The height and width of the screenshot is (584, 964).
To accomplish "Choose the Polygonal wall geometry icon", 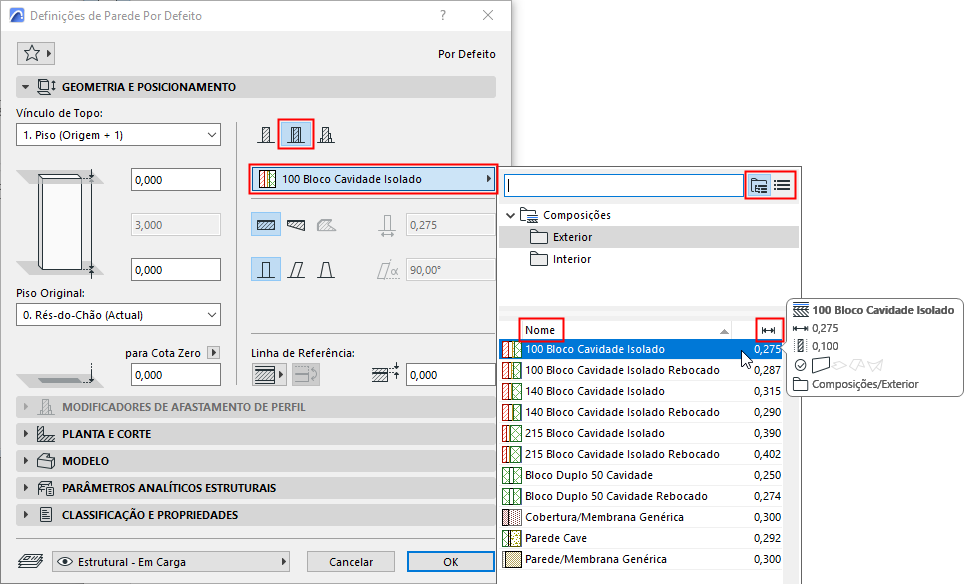I will click(326, 225).
